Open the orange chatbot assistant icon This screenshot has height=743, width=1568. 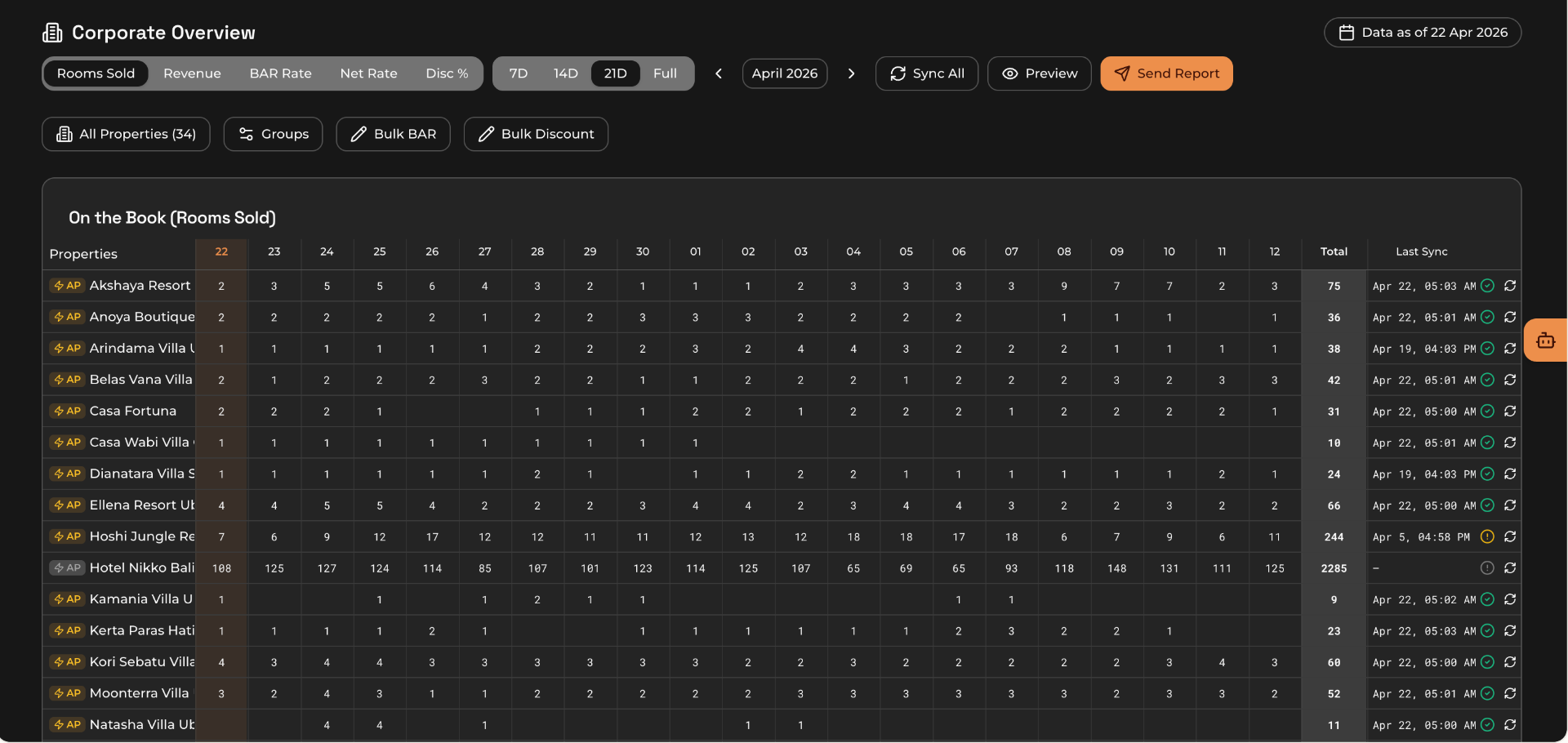click(x=1545, y=340)
